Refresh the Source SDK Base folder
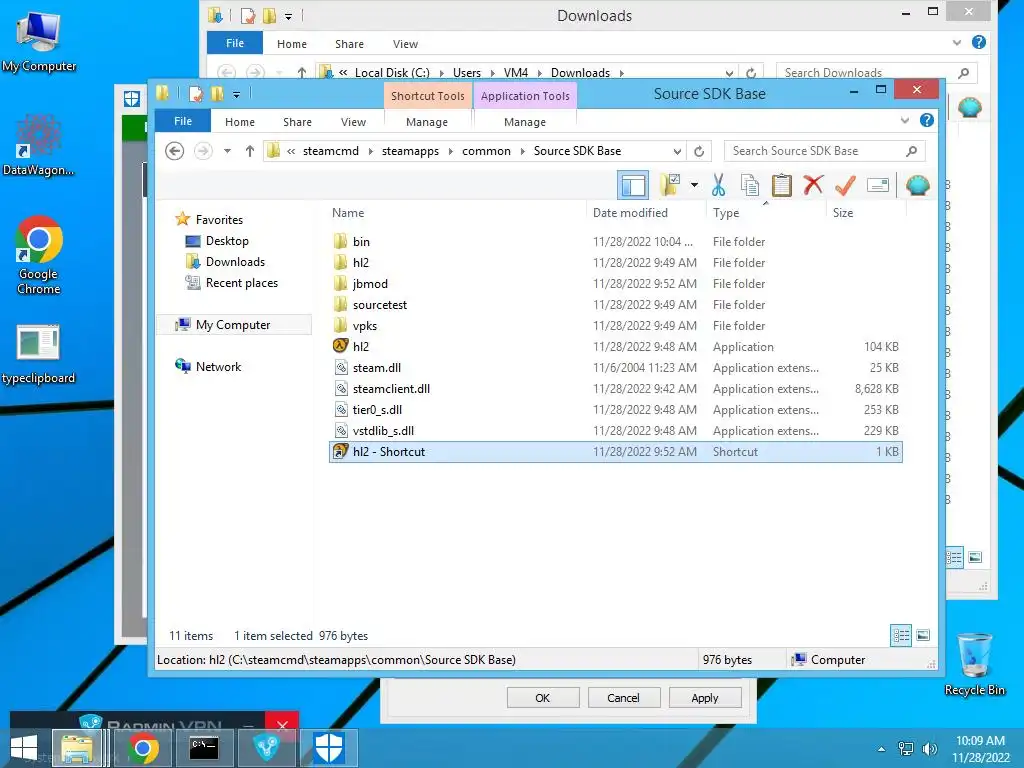The width and height of the screenshot is (1024, 768). click(x=699, y=151)
